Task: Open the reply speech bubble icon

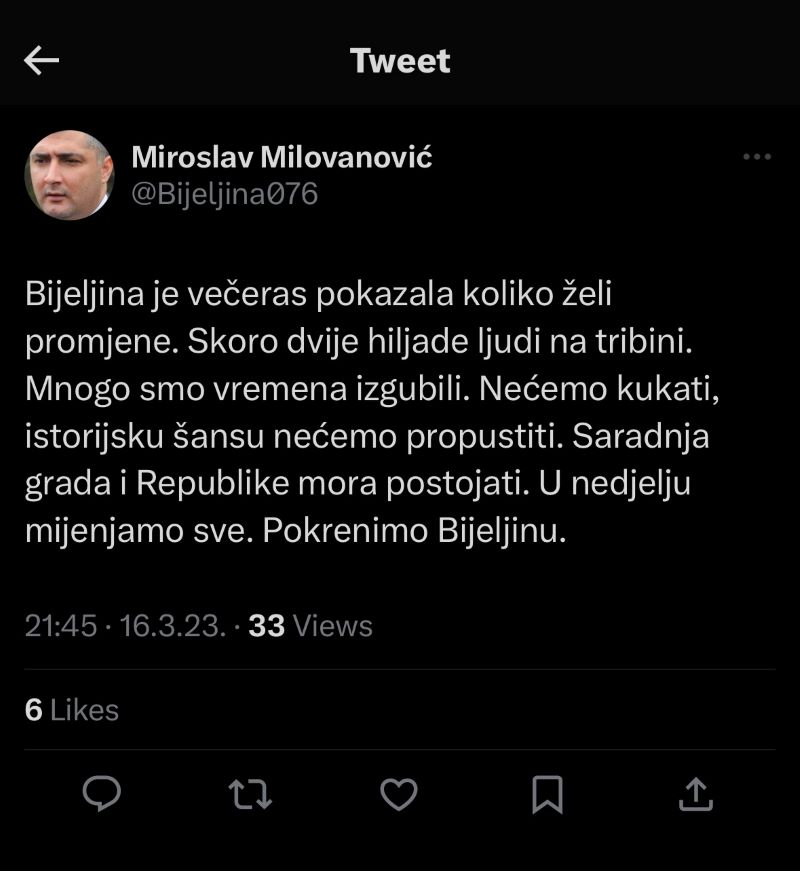Action: pyautogui.click(x=101, y=795)
